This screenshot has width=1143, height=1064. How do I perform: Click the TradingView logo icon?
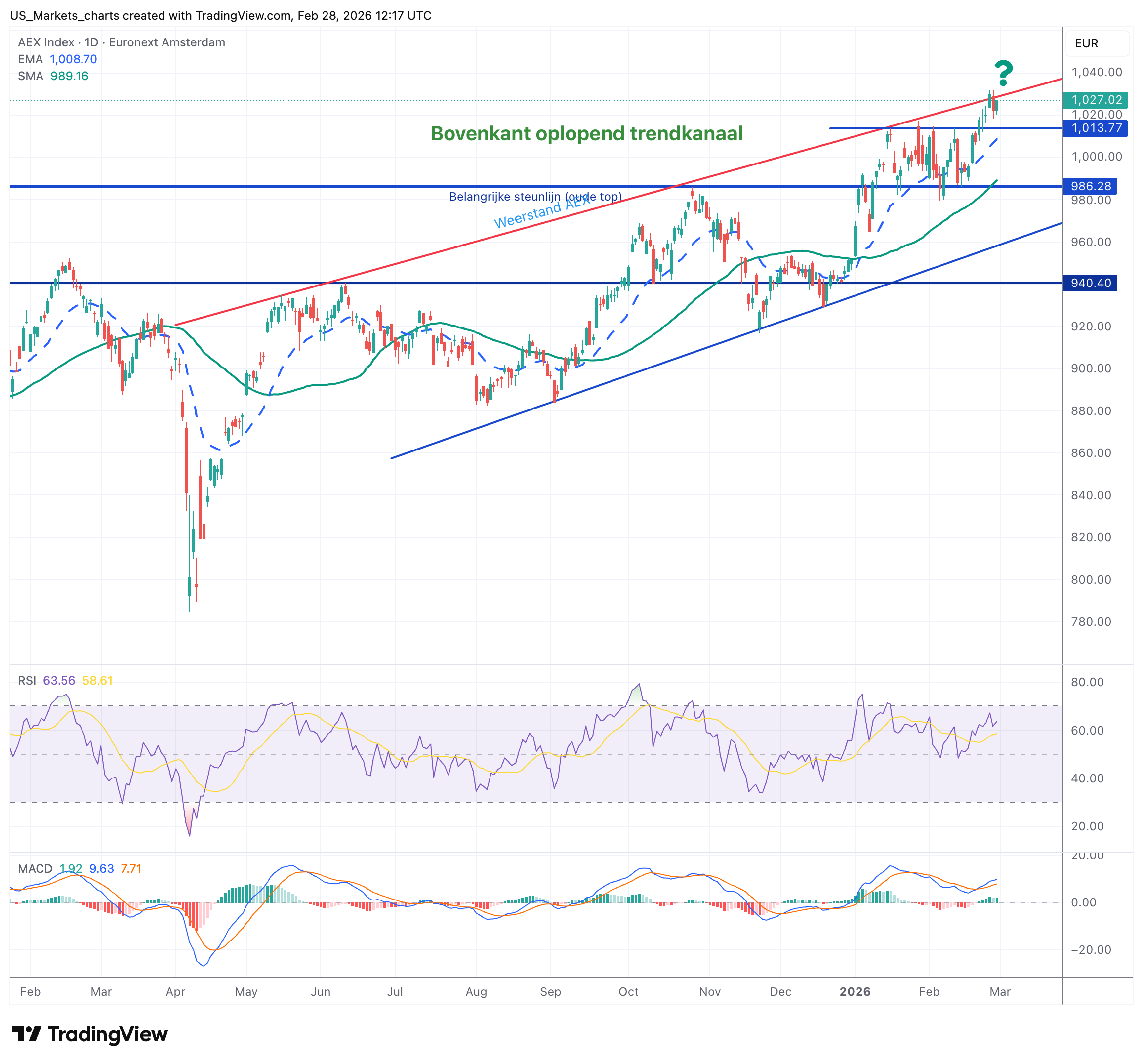pos(27,1034)
